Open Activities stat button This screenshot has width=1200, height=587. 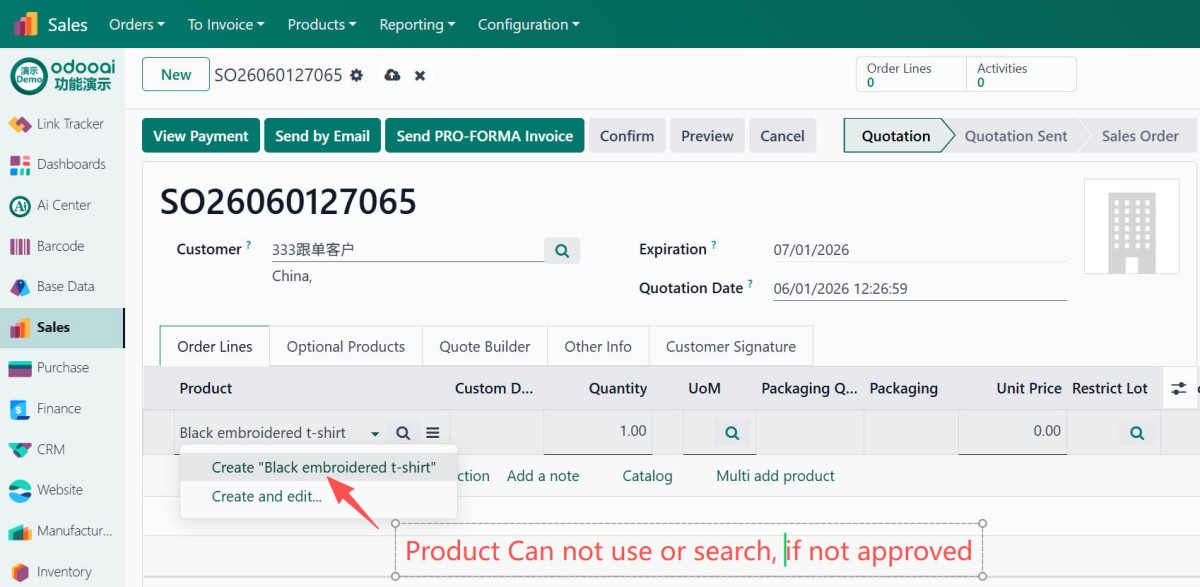[1021, 75]
